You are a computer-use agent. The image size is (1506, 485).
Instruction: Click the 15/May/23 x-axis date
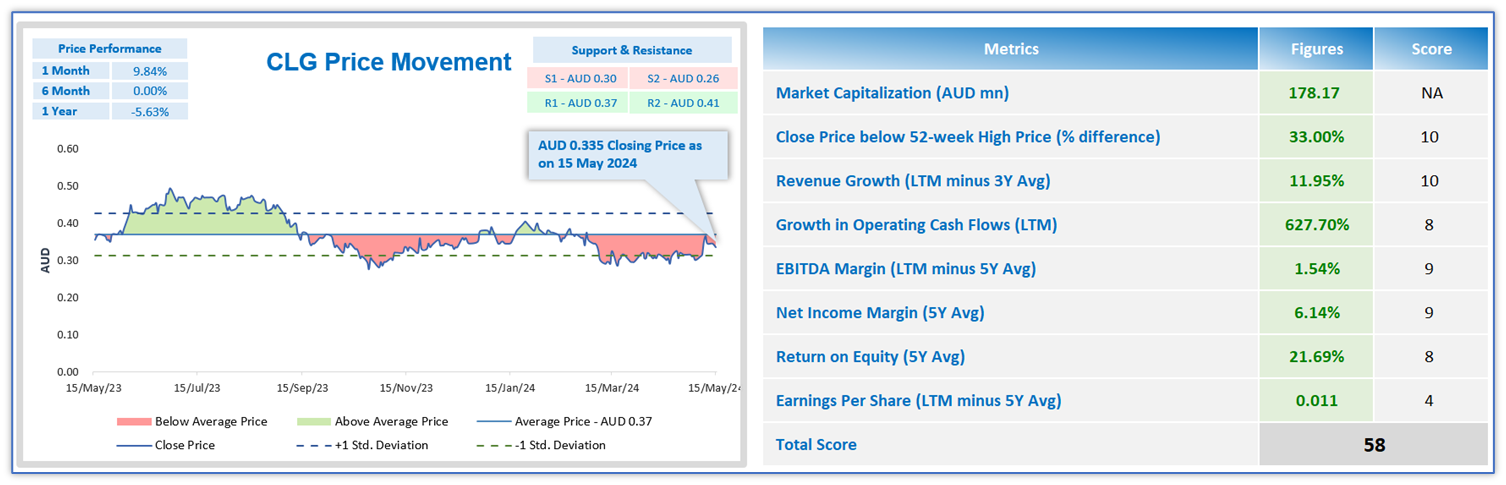(x=94, y=387)
